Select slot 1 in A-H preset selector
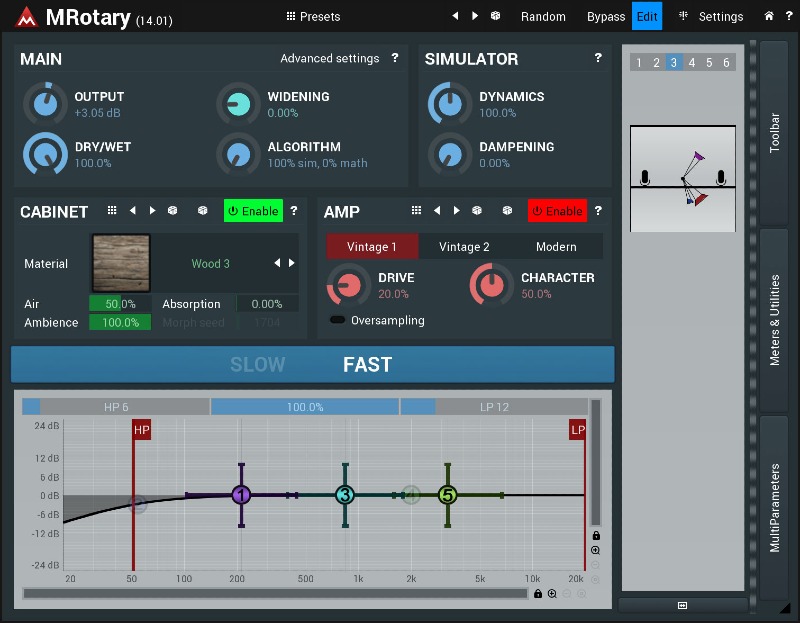 click(639, 62)
